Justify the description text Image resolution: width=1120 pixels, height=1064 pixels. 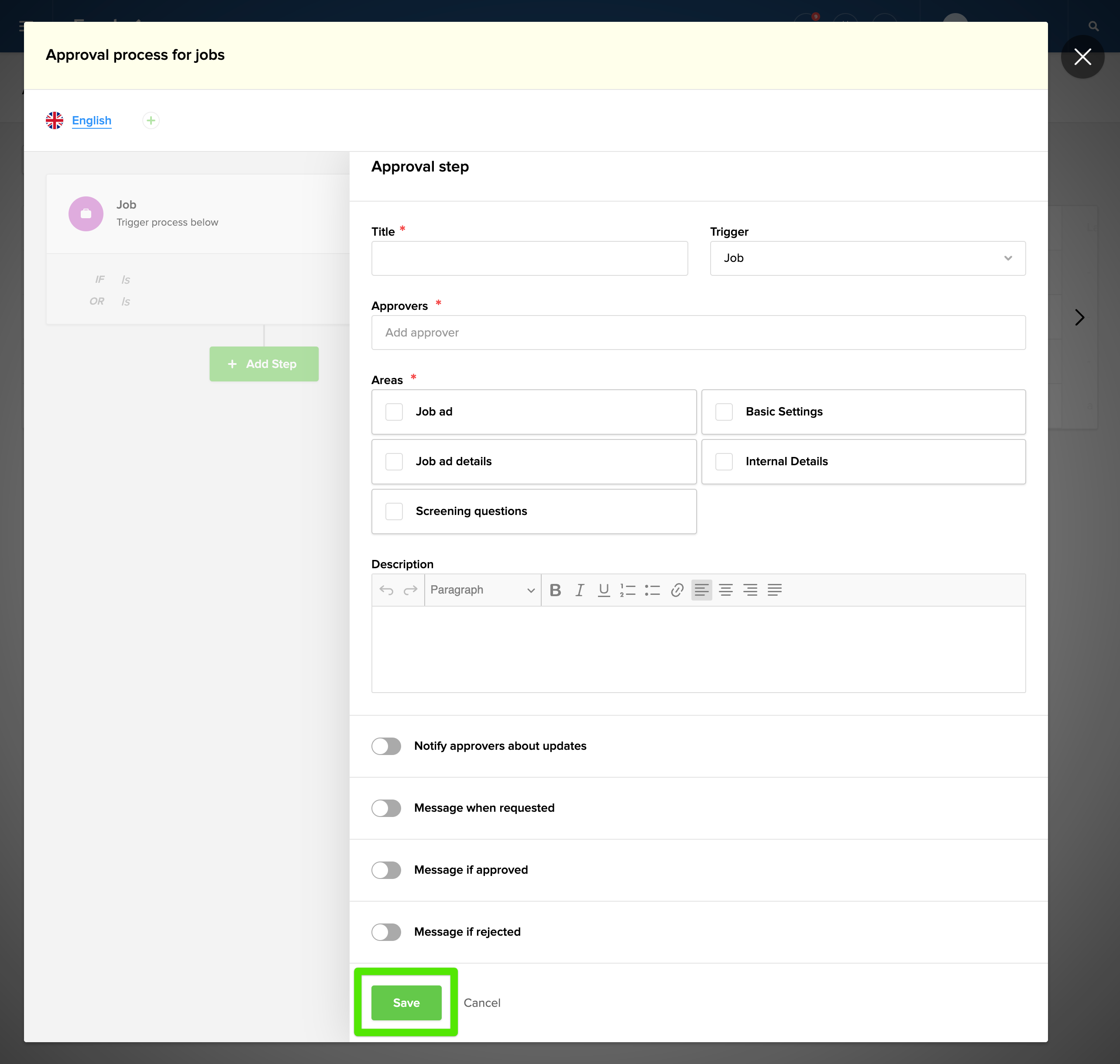pos(774,590)
